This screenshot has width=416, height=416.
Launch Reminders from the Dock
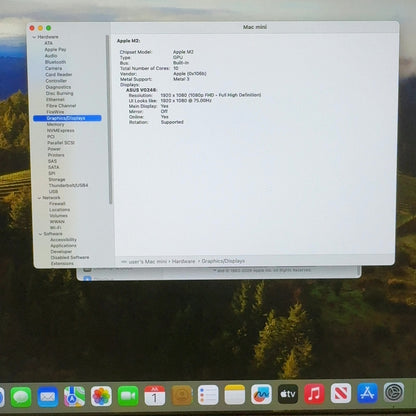[208, 395]
